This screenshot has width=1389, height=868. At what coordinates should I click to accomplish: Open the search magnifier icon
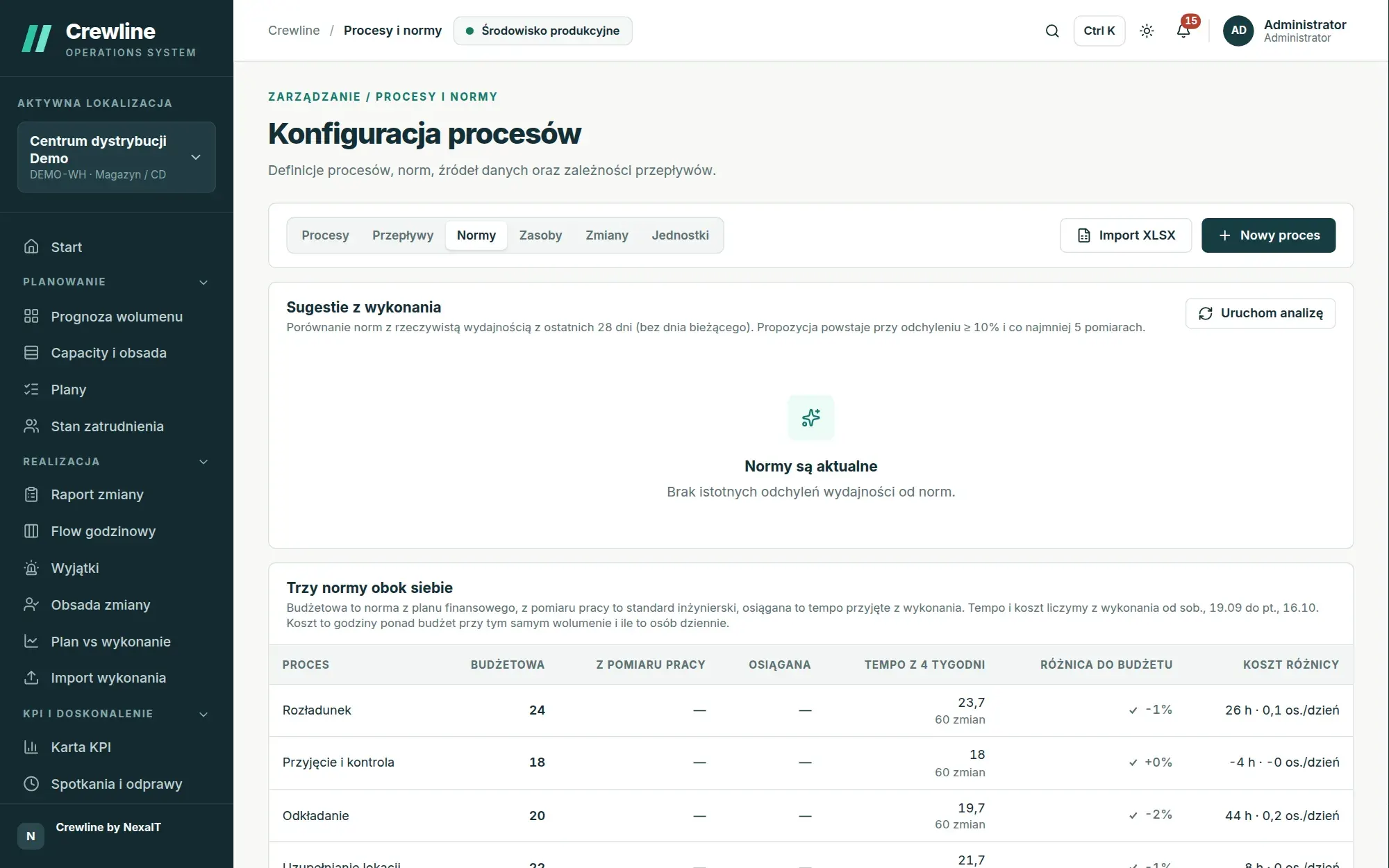tap(1052, 31)
